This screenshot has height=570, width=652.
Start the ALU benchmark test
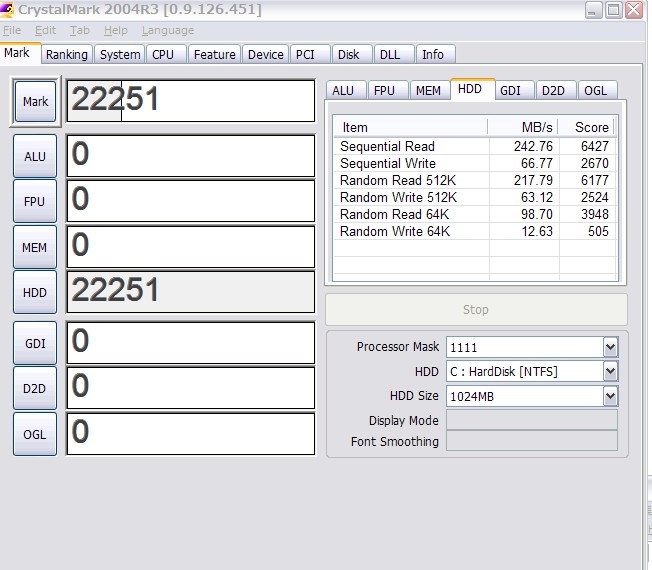(35, 156)
